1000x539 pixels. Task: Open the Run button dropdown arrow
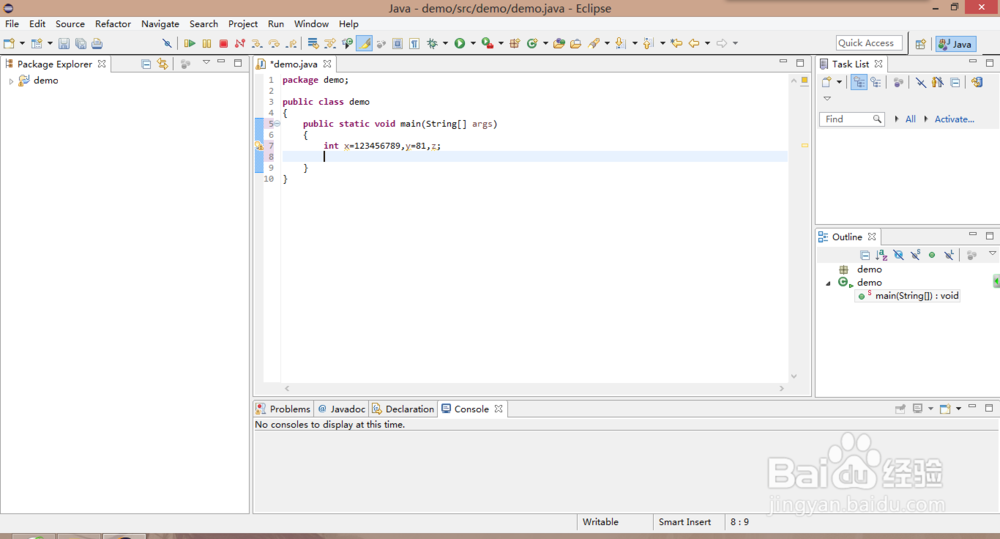click(473, 43)
